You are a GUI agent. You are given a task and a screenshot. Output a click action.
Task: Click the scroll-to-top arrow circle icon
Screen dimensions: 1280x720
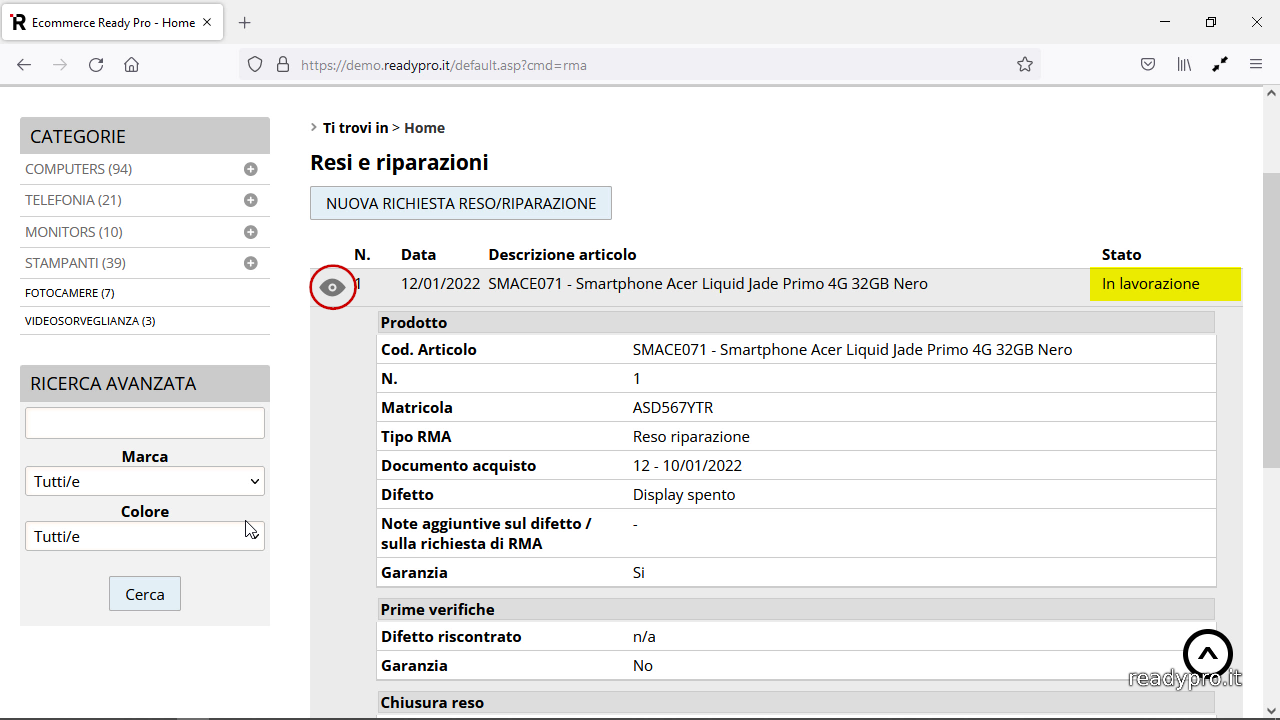pyautogui.click(x=1208, y=655)
